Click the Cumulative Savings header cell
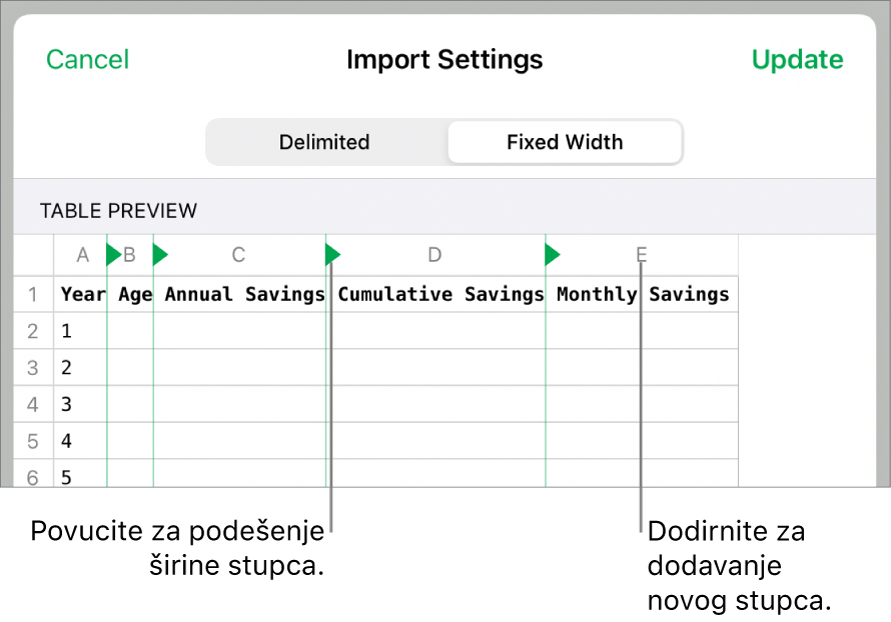Image resolution: width=891 pixels, height=622 pixels. point(440,295)
